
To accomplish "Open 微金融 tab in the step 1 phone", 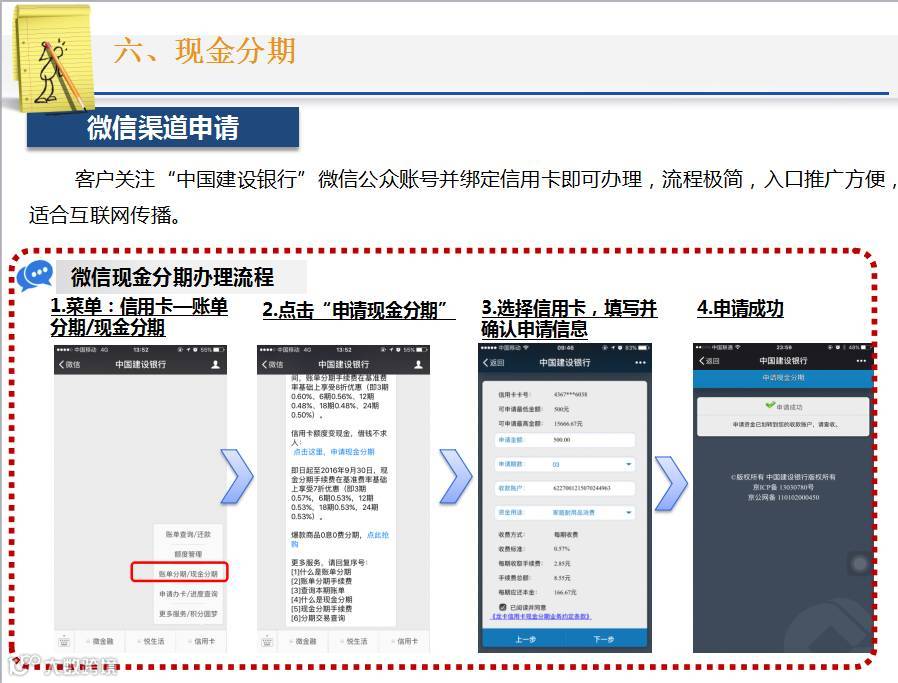I will 100,641.
